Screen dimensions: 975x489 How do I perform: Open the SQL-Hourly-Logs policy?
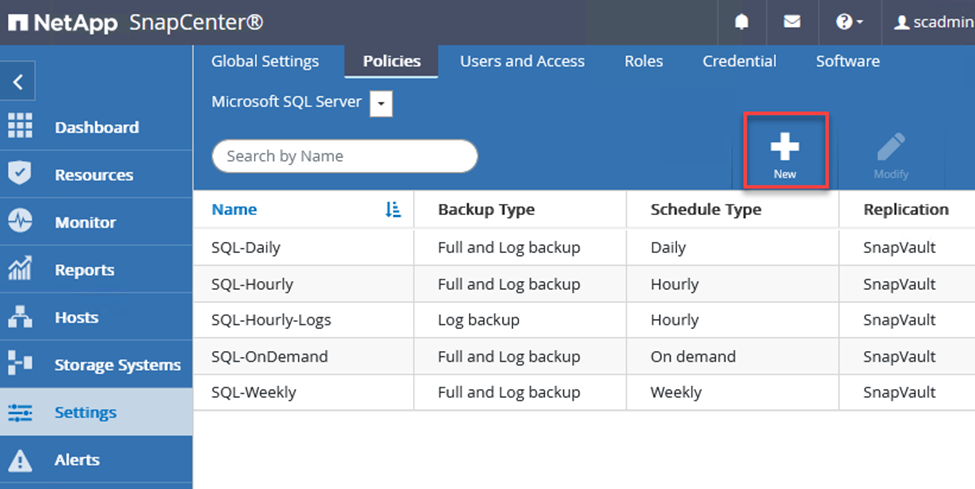coord(271,320)
